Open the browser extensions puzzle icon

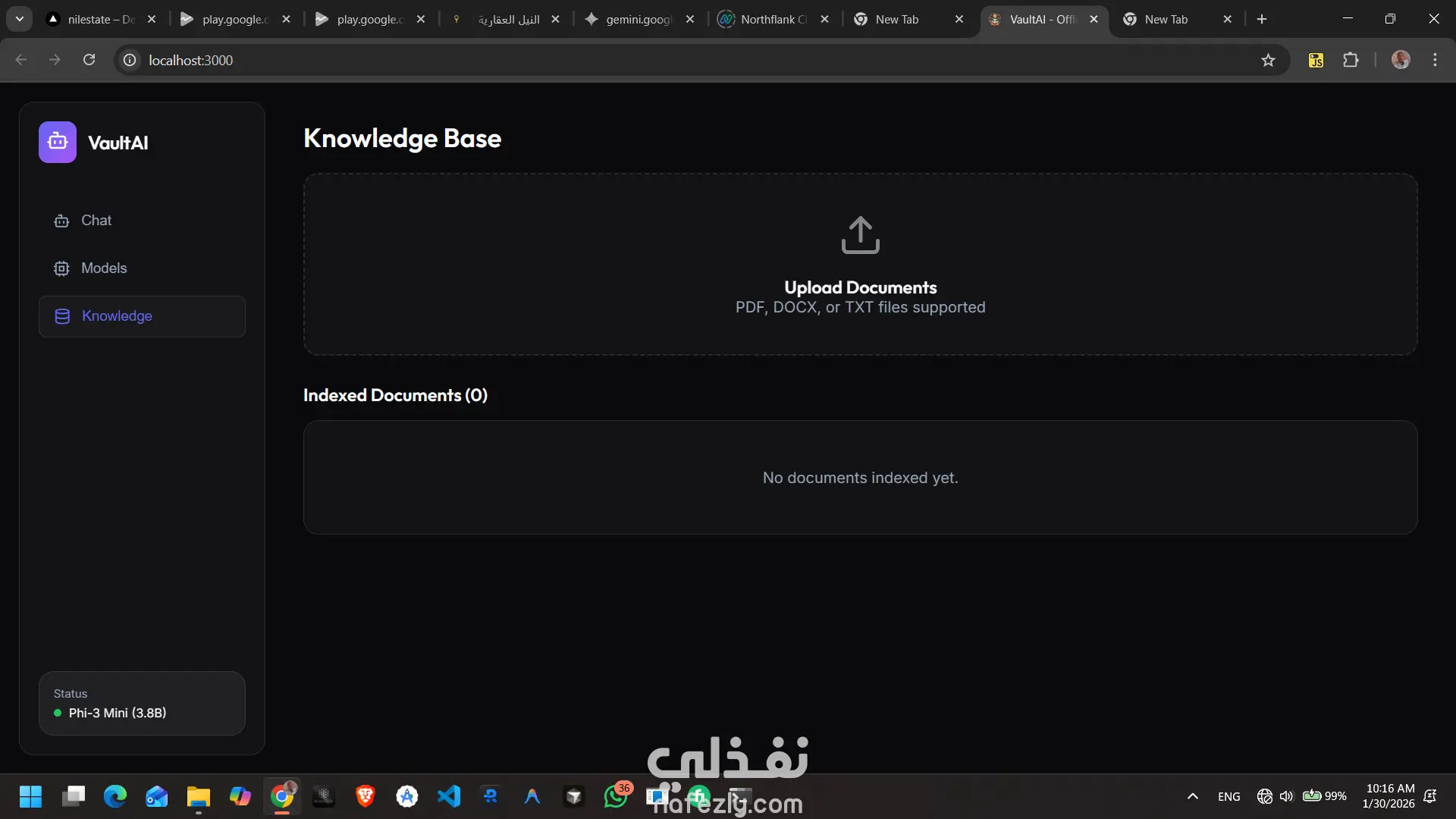[x=1351, y=60]
